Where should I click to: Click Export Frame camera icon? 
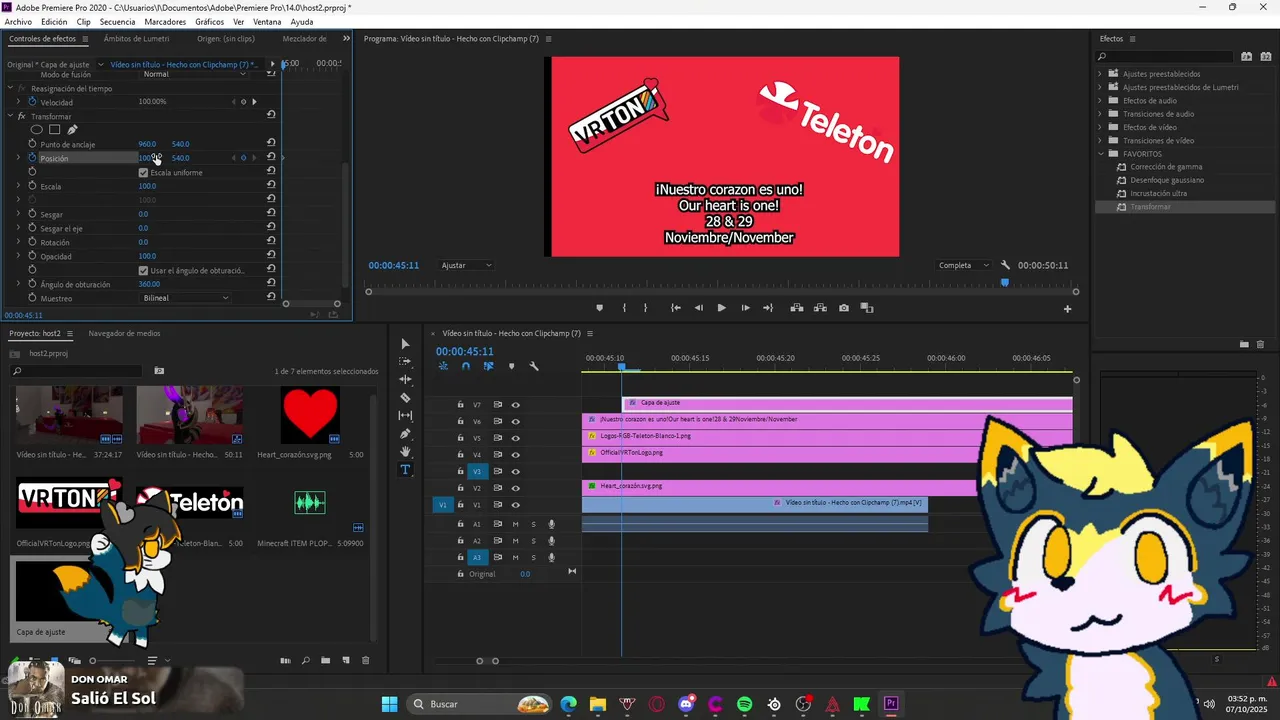tap(845, 308)
